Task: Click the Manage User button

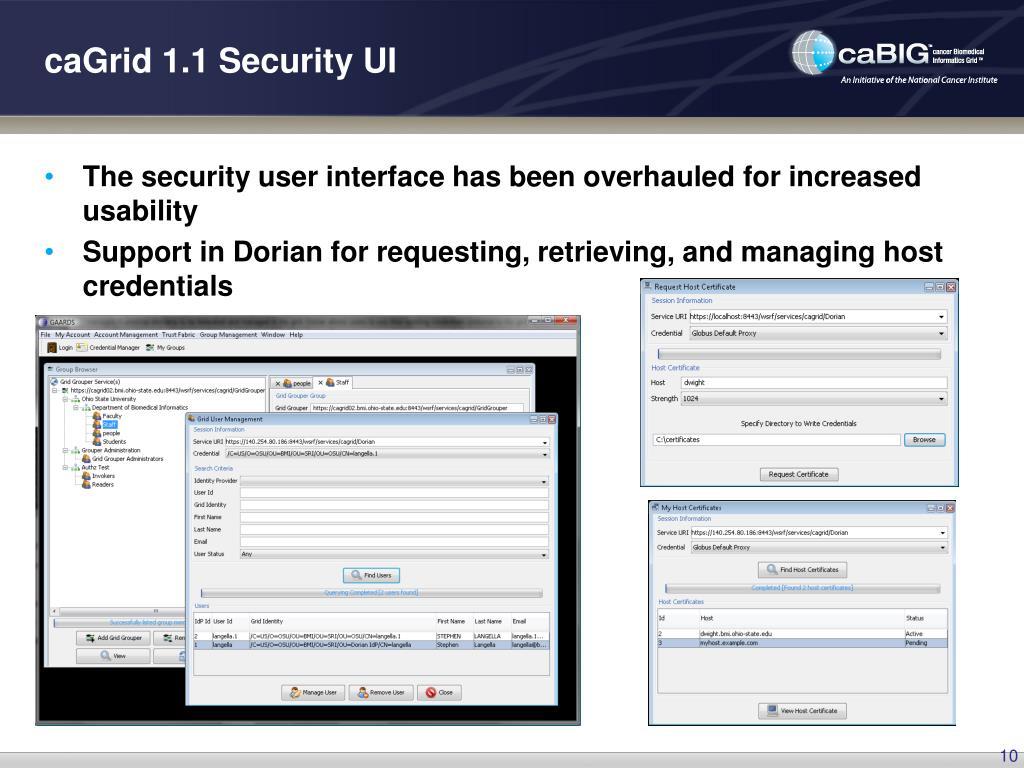Action: [x=313, y=692]
